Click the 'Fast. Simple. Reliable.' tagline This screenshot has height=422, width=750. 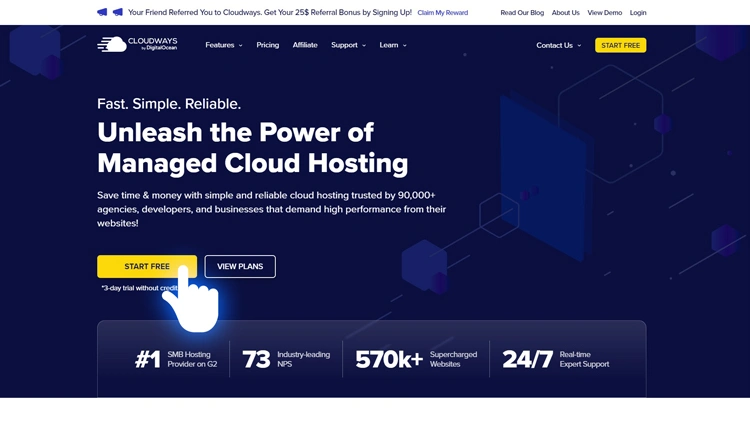point(169,104)
